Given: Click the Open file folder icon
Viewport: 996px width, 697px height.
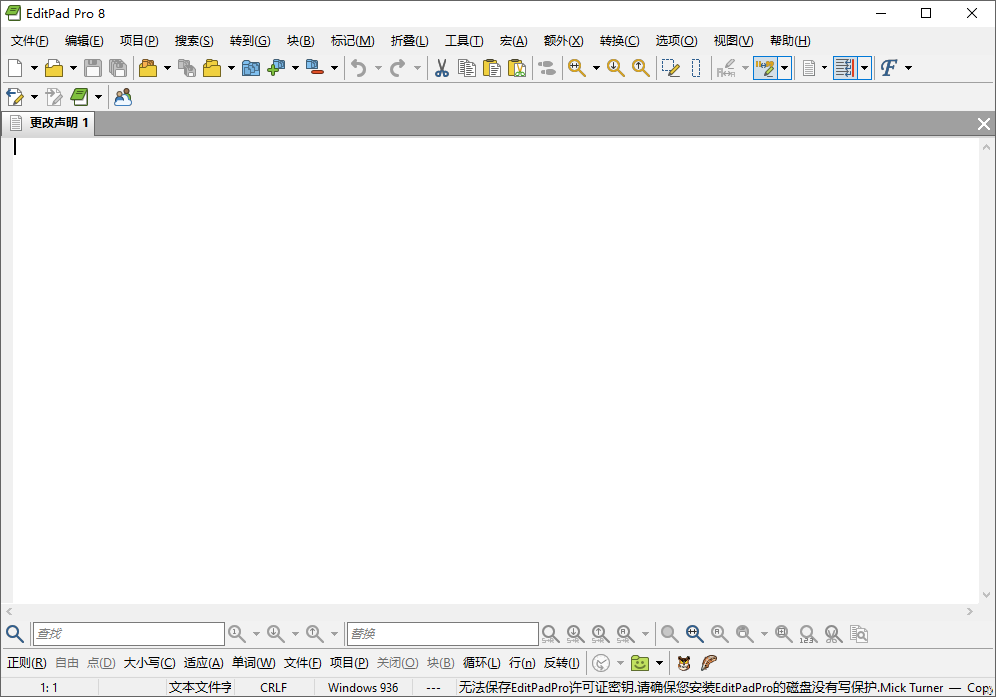Looking at the screenshot, I should [54, 68].
